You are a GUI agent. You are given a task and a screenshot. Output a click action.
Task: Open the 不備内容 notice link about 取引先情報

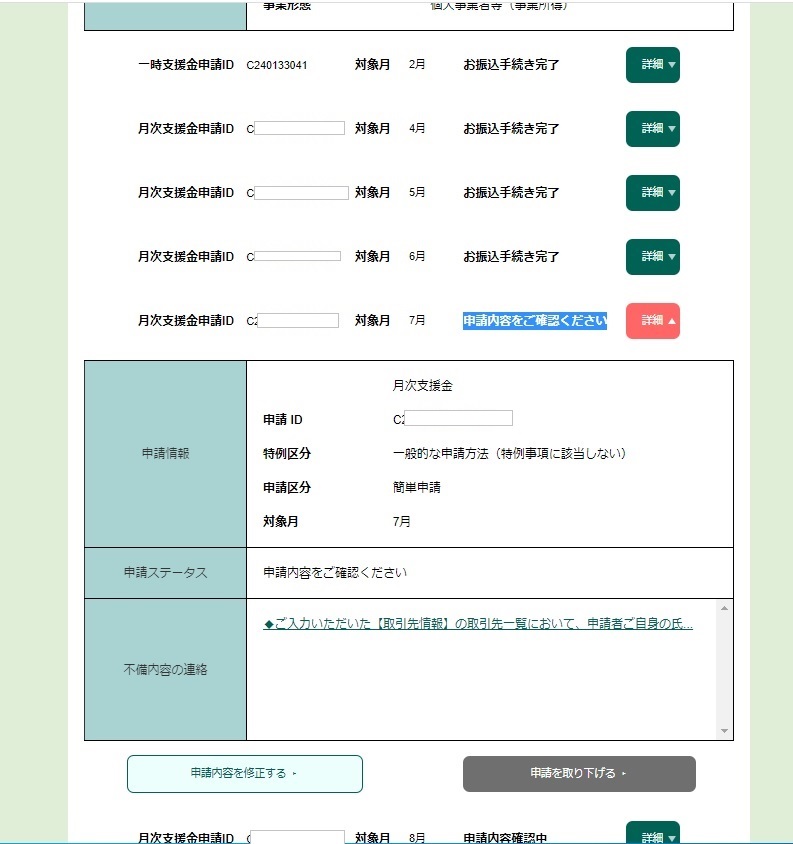click(x=478, y=624)
